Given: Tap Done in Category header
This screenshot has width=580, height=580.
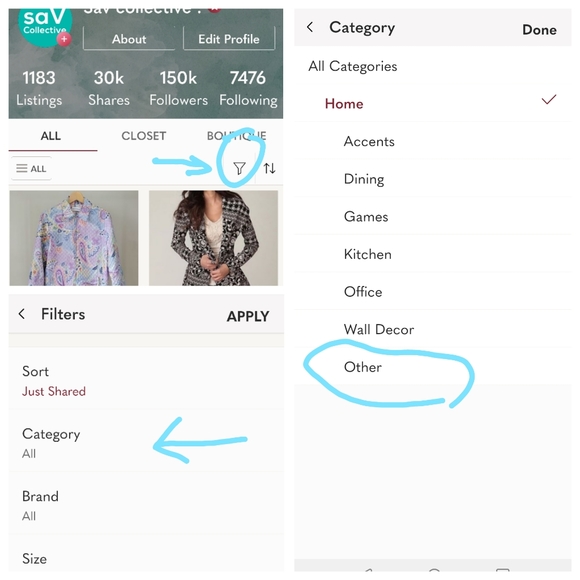Looking at the screenshot, I should [x=539, y=30].
